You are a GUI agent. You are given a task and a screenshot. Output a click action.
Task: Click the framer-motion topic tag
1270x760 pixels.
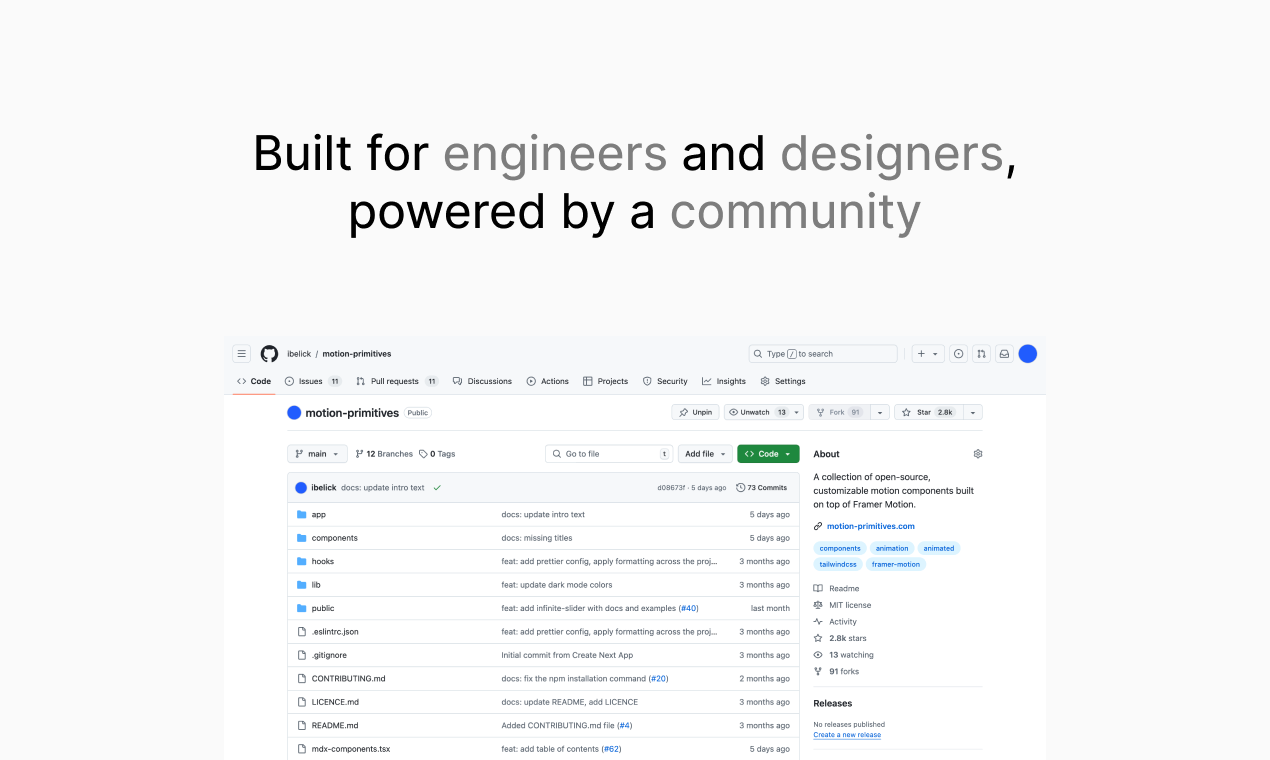point(896,564)
